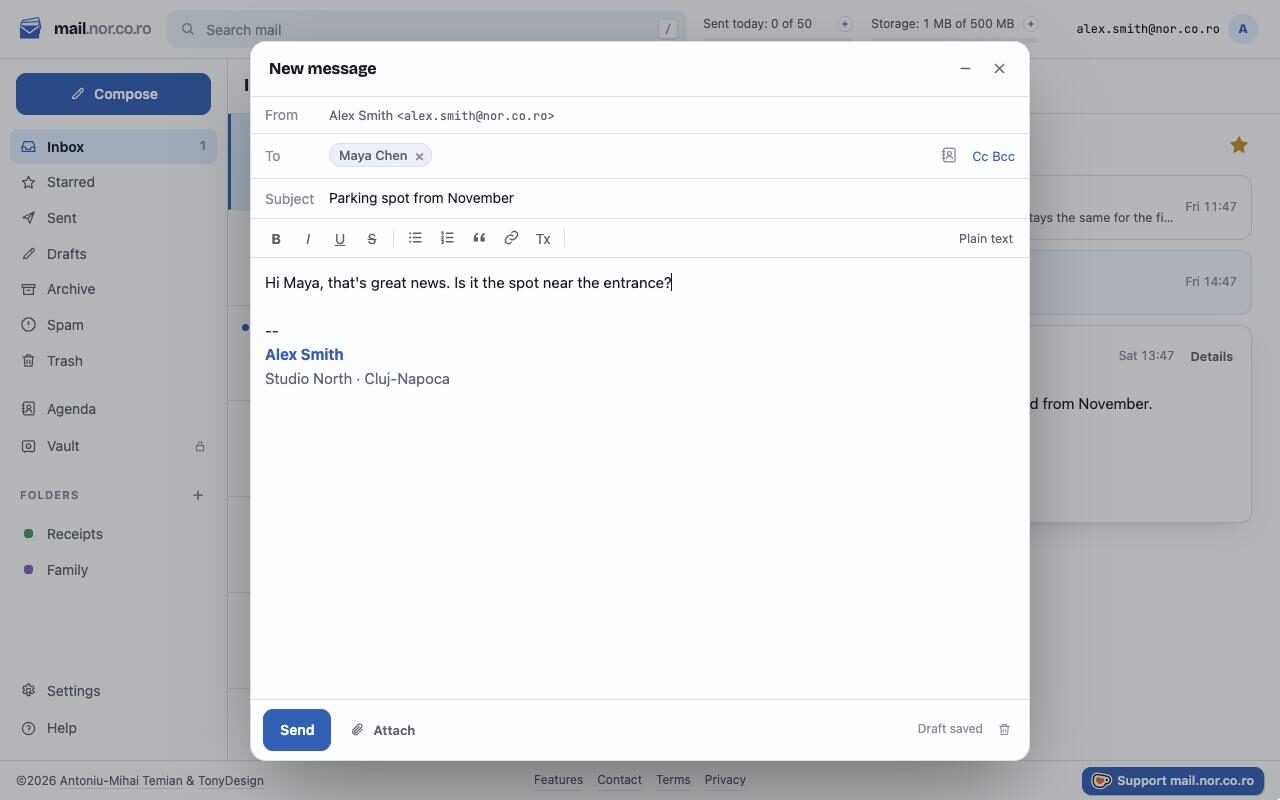Unstar the conversation with star icon

pos(1239,145)
